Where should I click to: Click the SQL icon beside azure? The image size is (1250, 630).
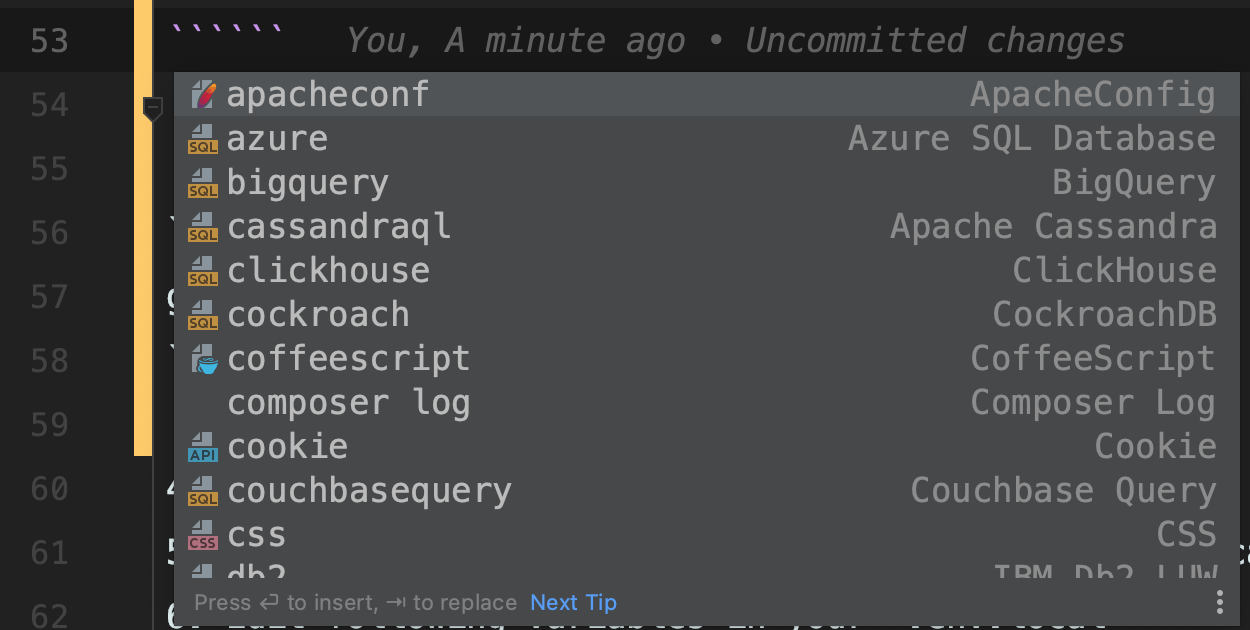(x=202, y=138)
